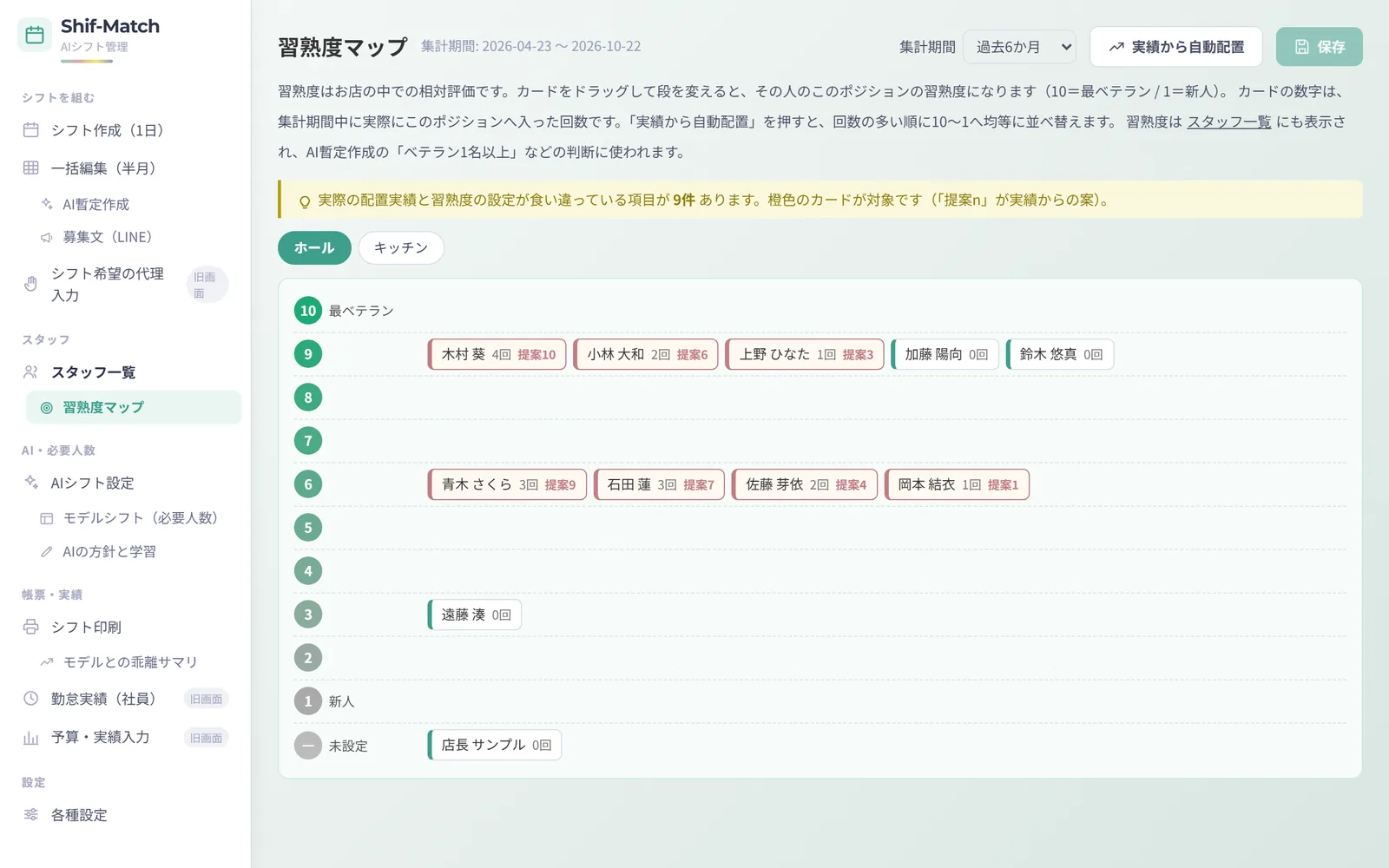Select the 佐藤 芽依 staff card
This screenshot has width=1389, height=868.
(805, 484)
